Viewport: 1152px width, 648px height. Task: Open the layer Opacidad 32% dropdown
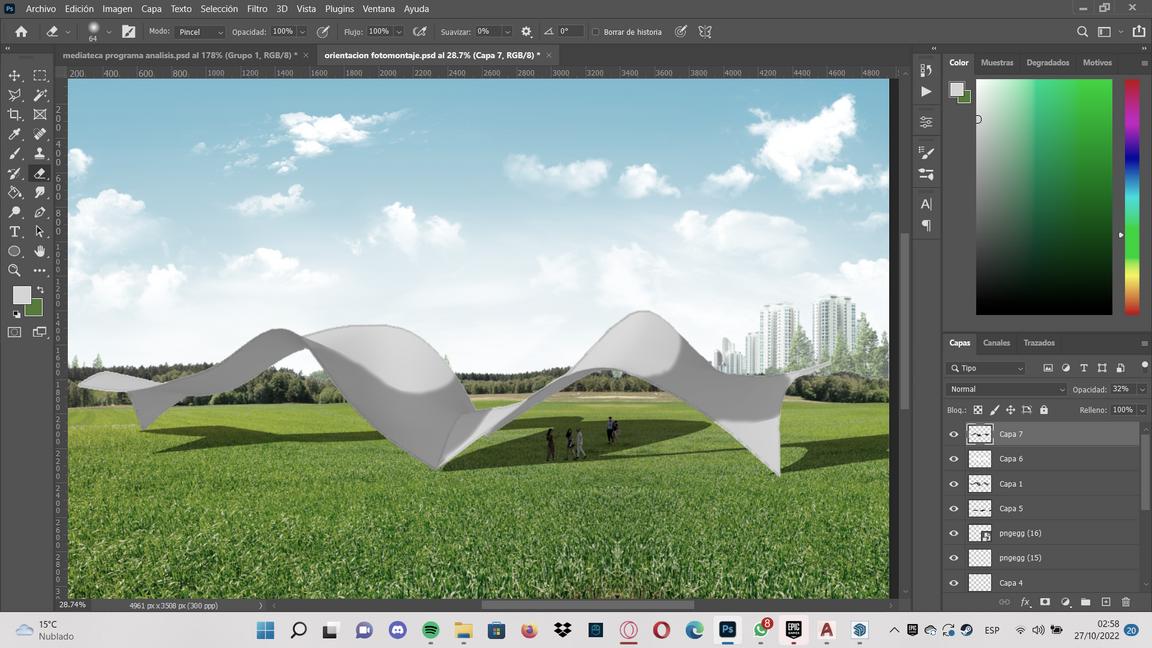[x=1142, y=389]
